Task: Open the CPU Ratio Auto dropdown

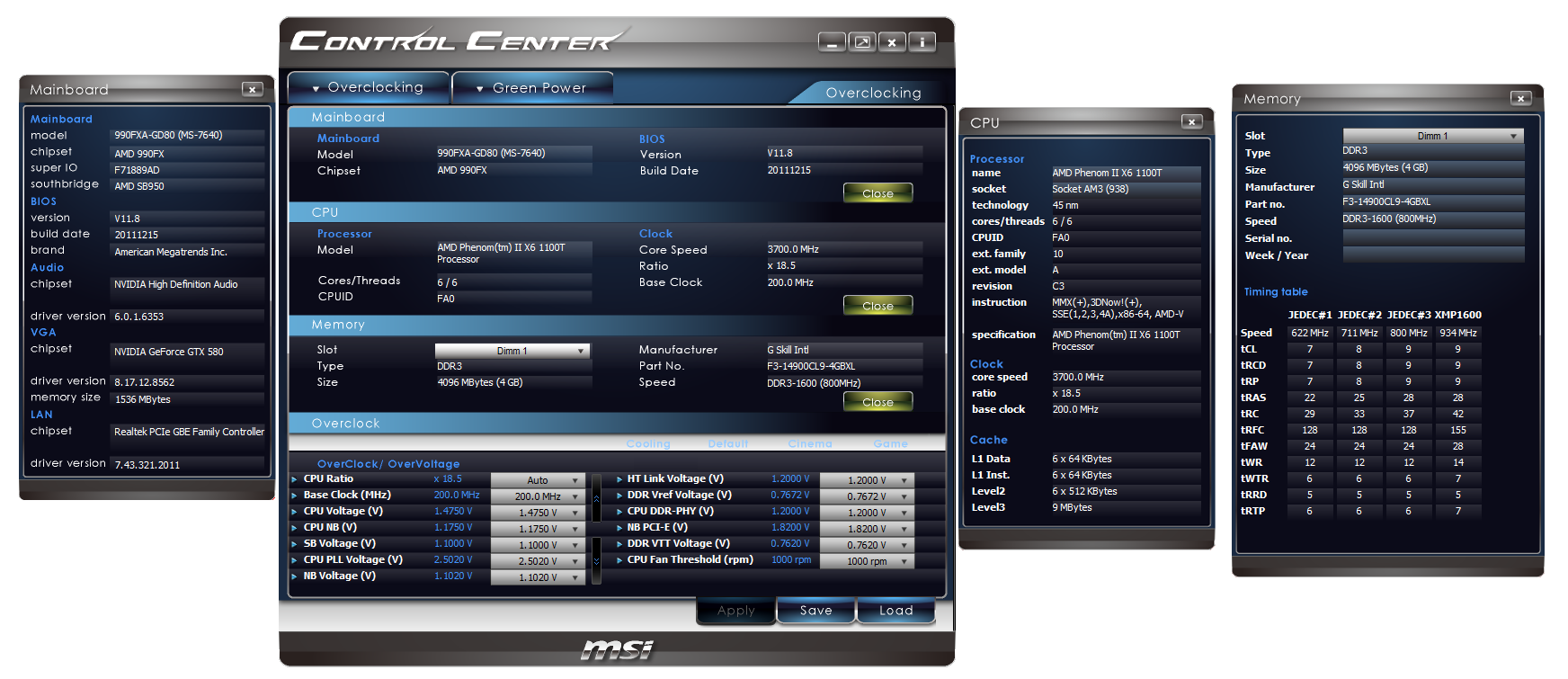Action: point(538,480)
